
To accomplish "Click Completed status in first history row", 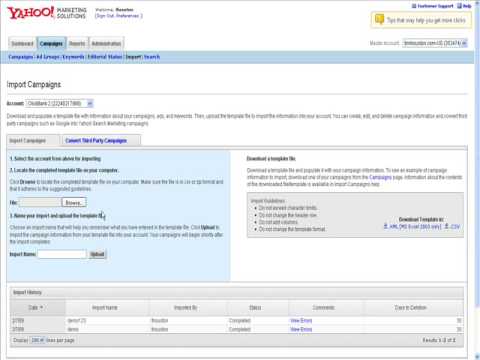I will (240, 321).
